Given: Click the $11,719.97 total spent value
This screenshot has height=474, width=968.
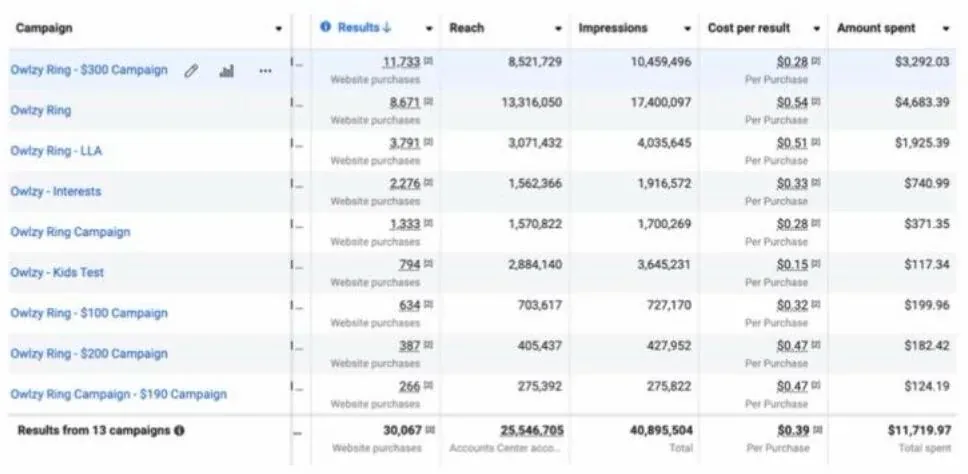Looking at the screenshot, I should 919,430.
